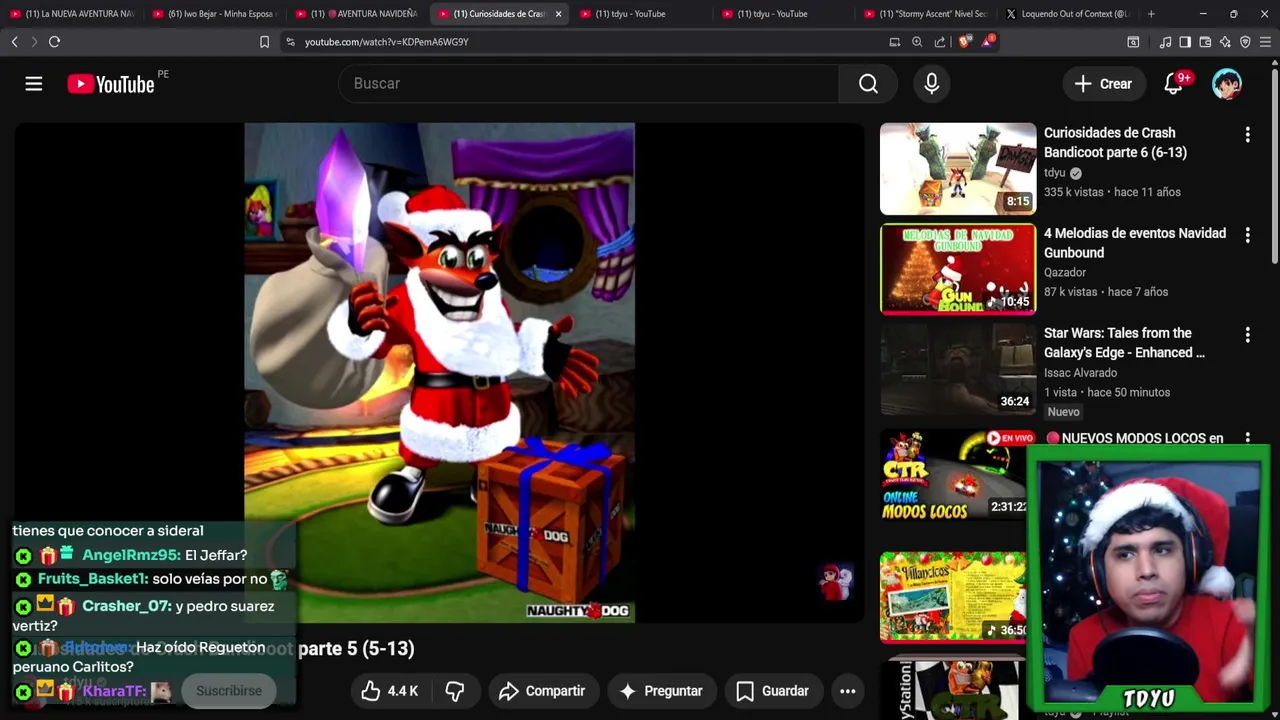View site information icon in address bar
The image size is (1280, 720).
pos(290,42)
